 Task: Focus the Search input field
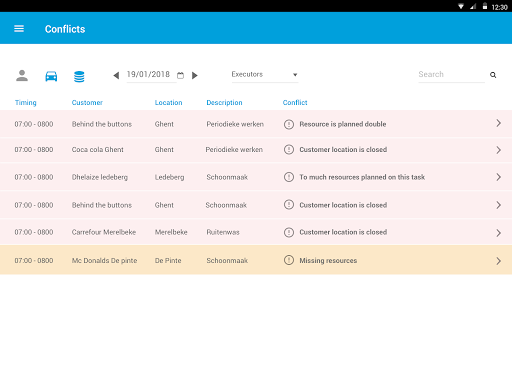[451, 75]
